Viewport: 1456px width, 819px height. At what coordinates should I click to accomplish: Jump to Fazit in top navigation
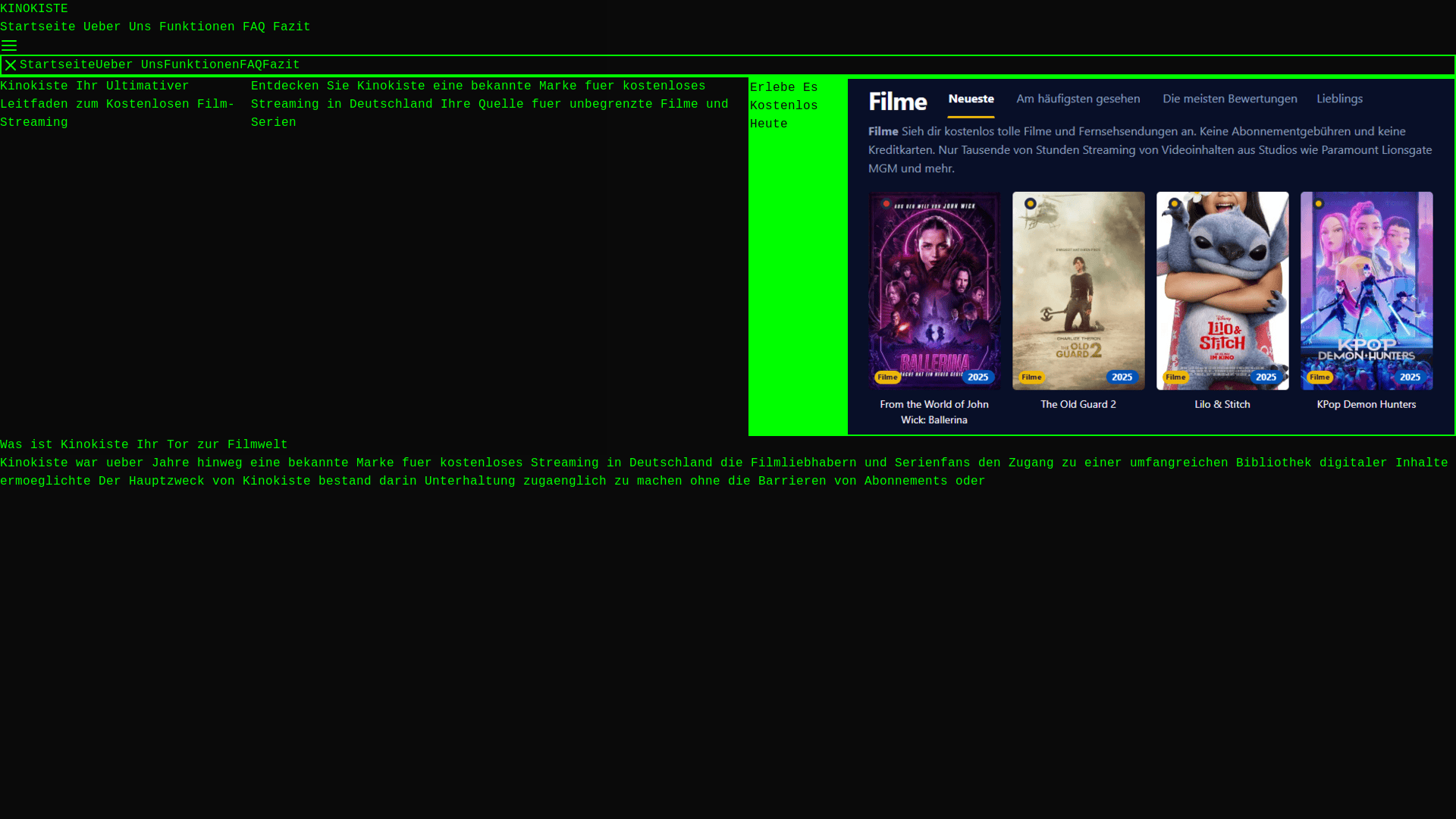point(292,27)
